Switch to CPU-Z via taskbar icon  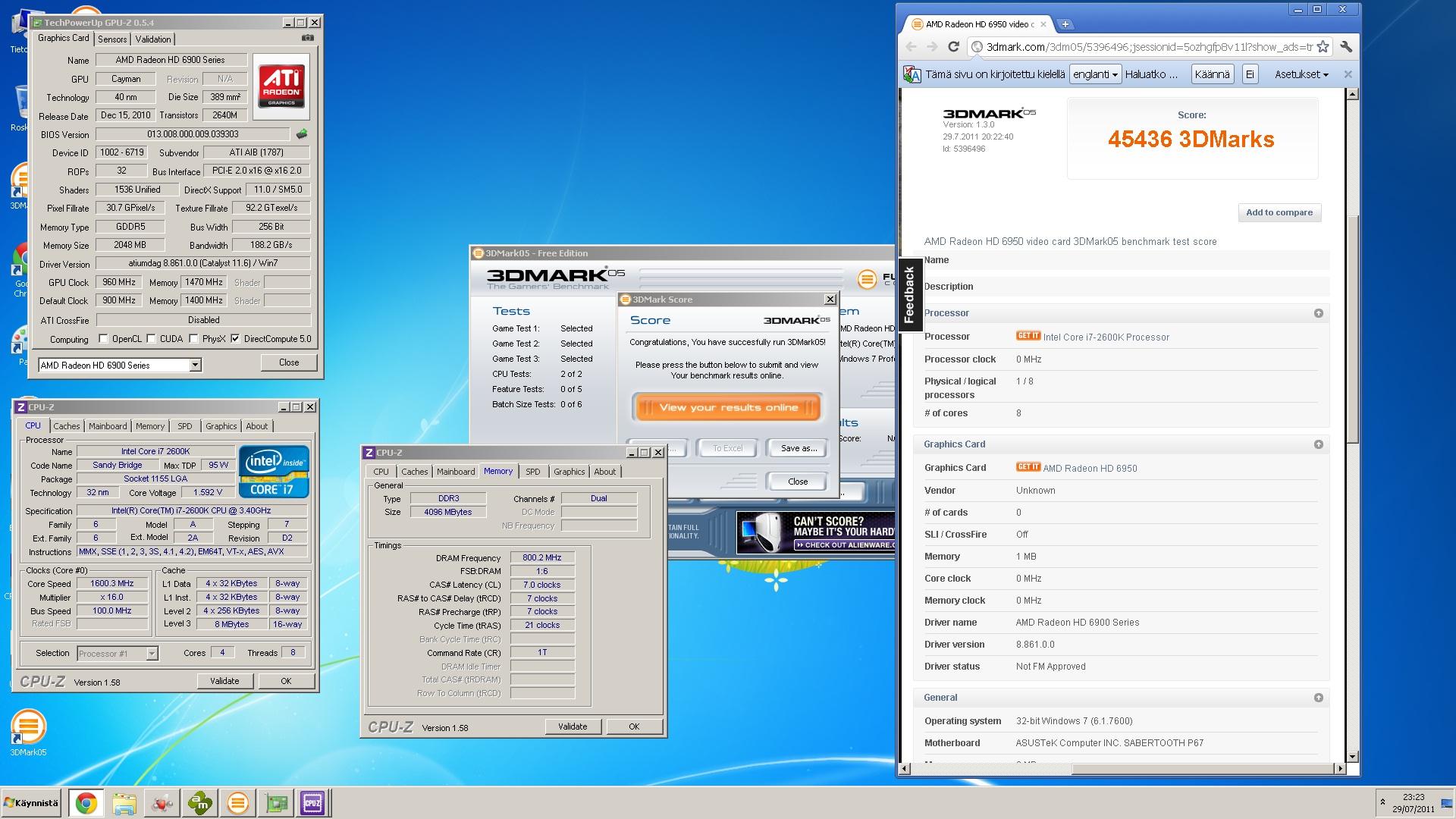pos(312,803)
